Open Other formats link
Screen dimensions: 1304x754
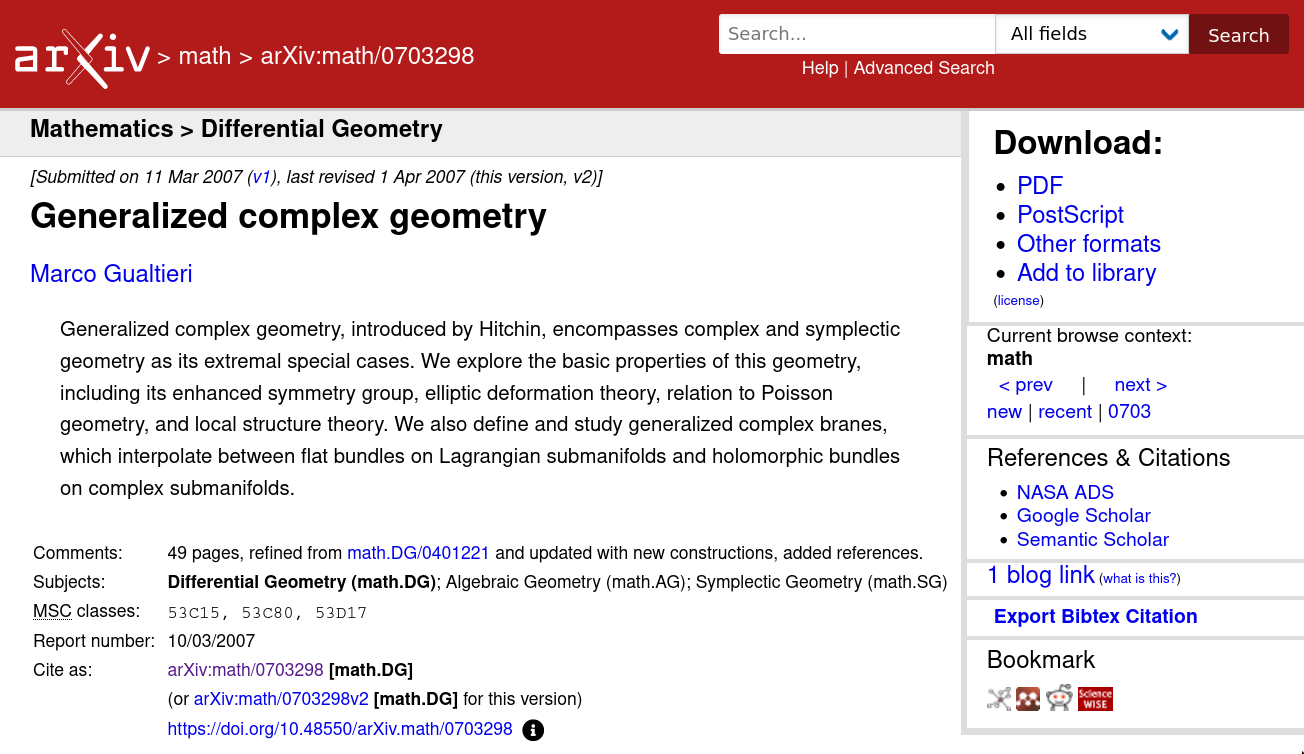point(1088,244)
